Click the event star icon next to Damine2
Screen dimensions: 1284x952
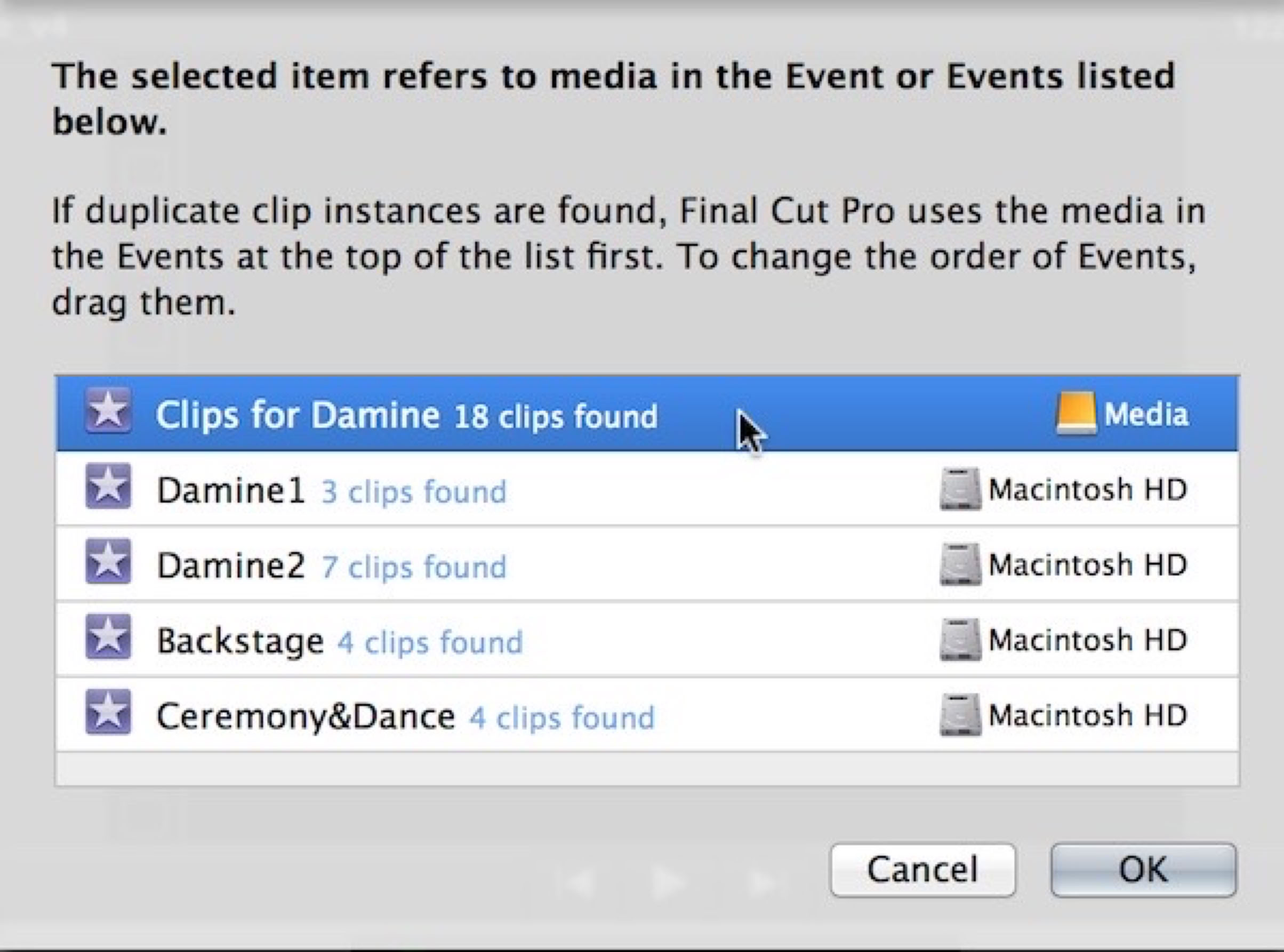(x=108, y=562)
